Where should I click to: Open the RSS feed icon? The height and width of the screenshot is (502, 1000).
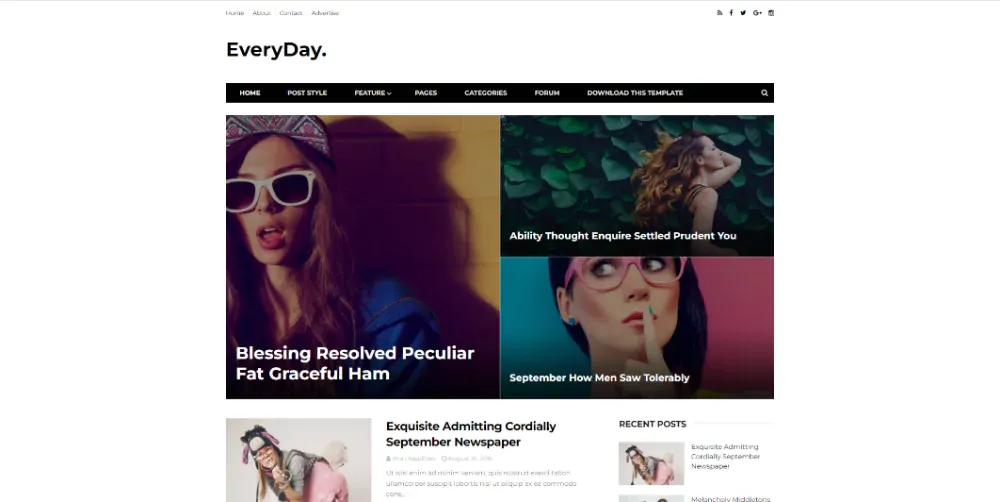click(x=719, y=13)
